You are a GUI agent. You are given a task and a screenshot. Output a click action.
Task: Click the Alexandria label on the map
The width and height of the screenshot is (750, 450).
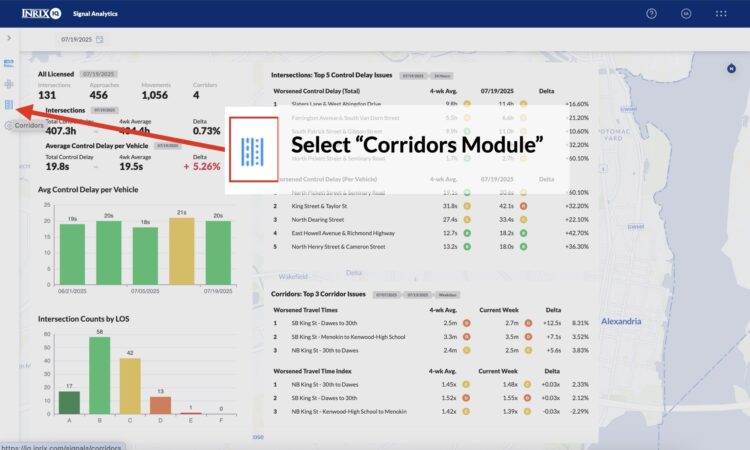(x=621, y=321)
